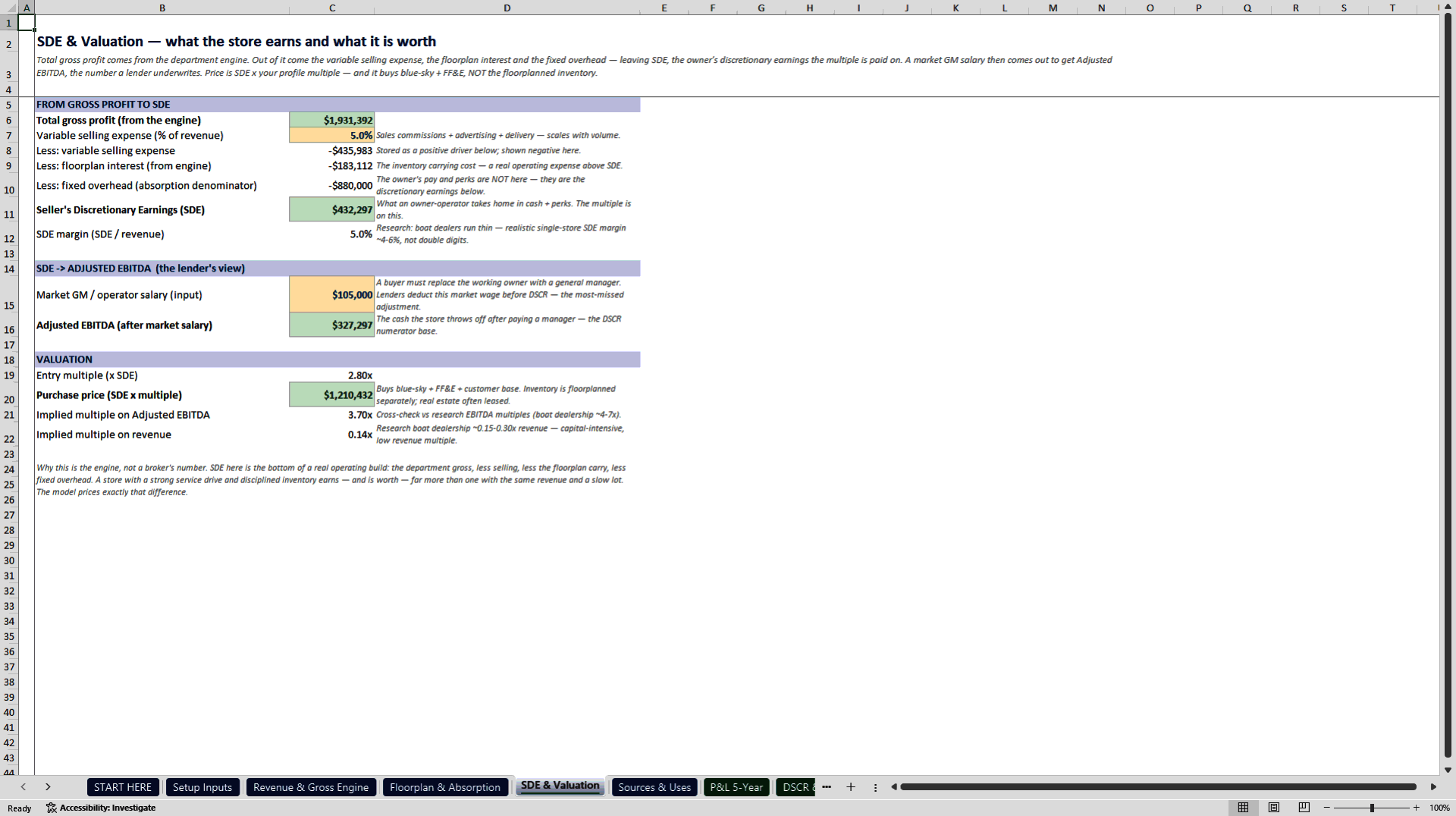Image resolution: width=1456 pixels, height=816 pixels.
Task: Select variable selling expense -$435,983
Action: click(332, 150)
